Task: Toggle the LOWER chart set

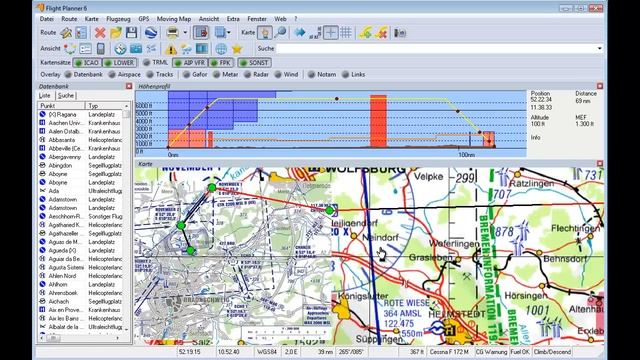Action: click(119, 63)
